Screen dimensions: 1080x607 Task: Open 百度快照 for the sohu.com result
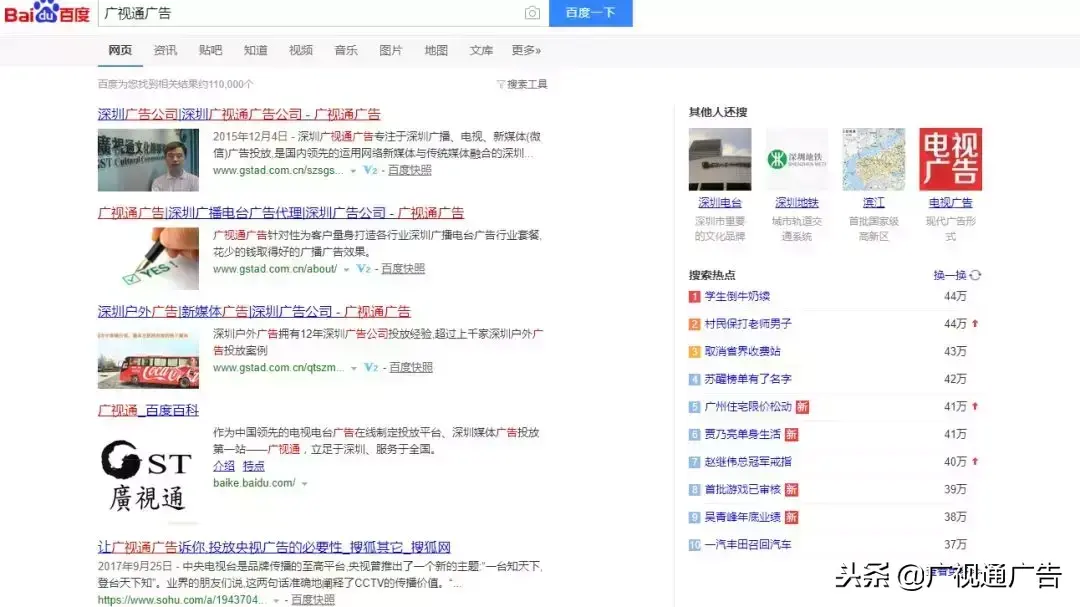(x=313, y=599)
